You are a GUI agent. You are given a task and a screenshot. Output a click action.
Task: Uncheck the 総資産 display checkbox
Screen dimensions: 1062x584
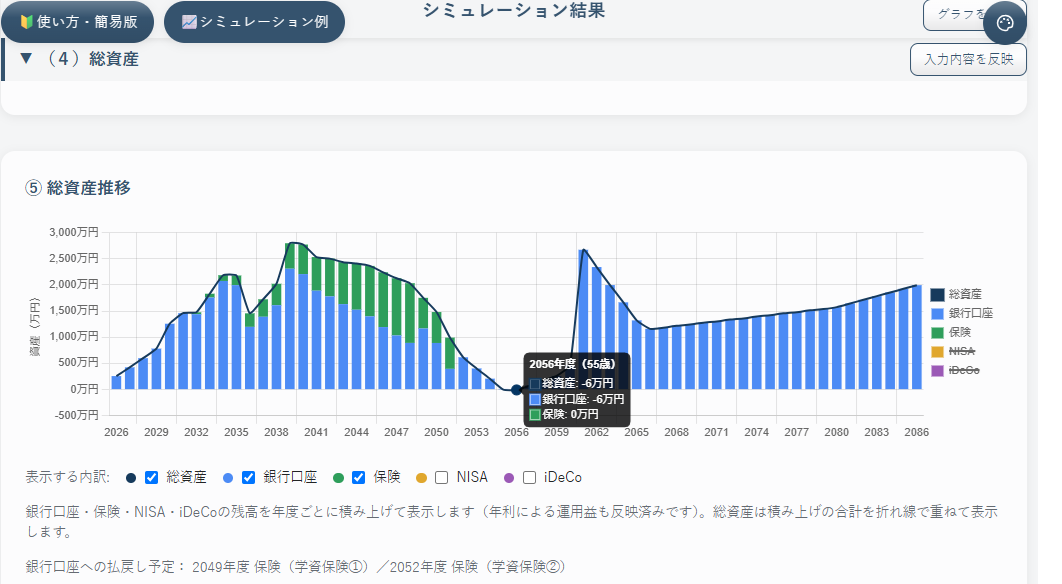click(x=152, y=478)
